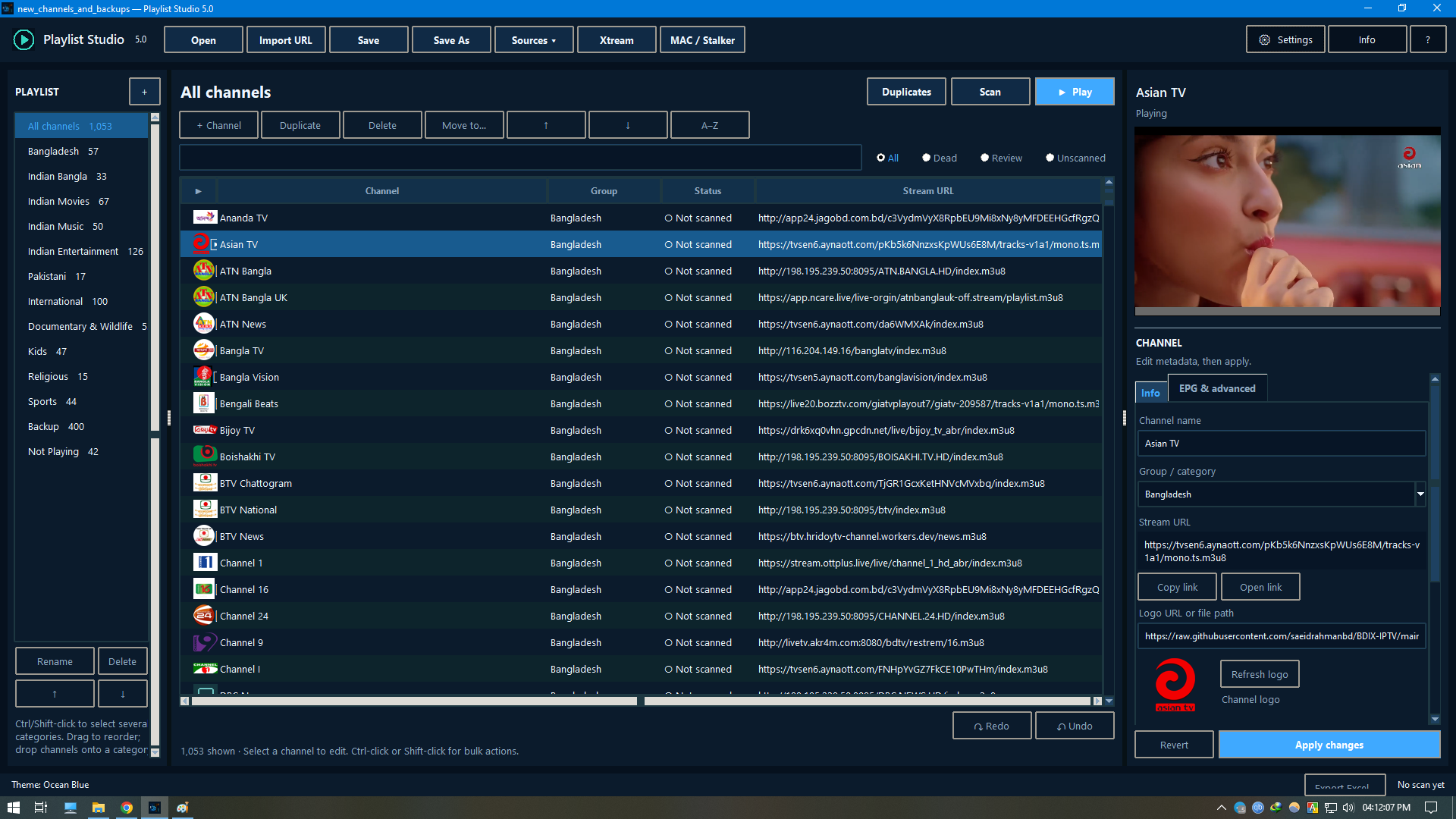The width and height of the screenshot is (1456, 819).
Task: Click the Play button
Action: coord(1075,92)
